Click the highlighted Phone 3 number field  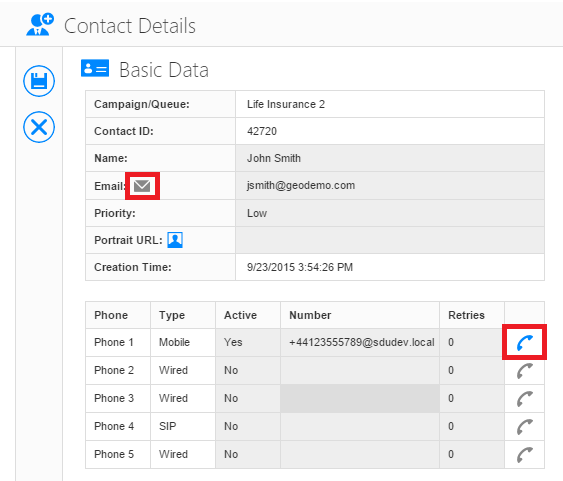pos(360,398)
